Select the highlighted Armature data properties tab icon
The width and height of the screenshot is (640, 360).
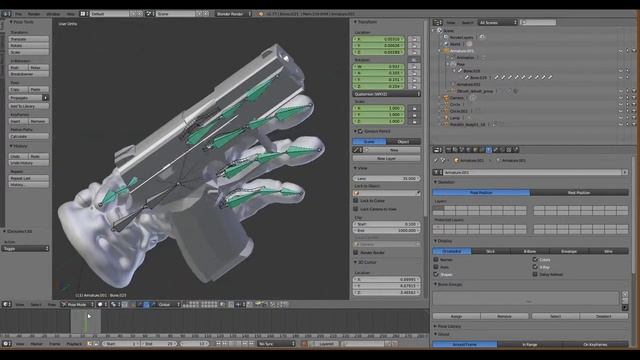coord(489,150)
